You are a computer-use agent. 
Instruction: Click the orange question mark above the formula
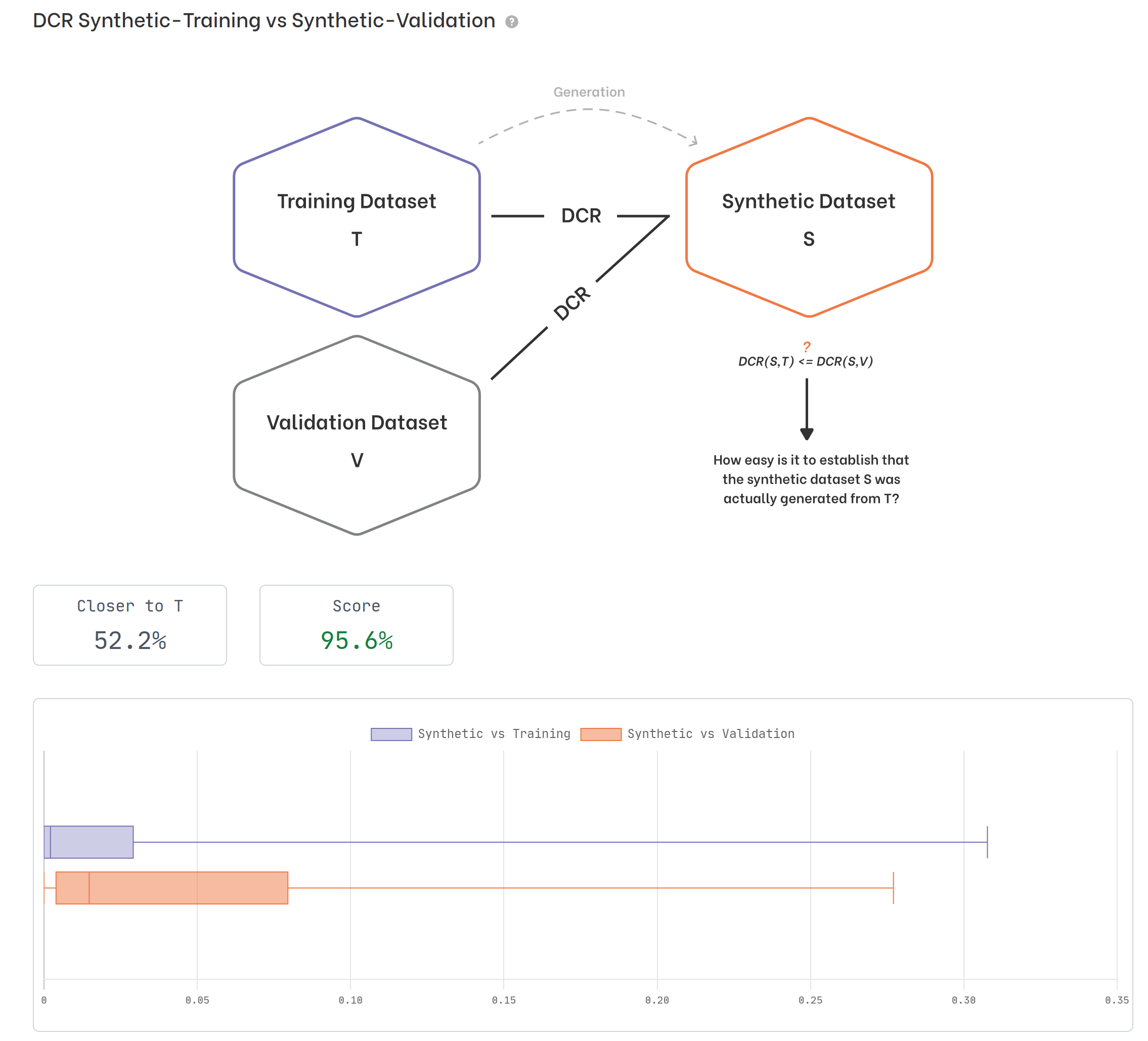(806, 346)
